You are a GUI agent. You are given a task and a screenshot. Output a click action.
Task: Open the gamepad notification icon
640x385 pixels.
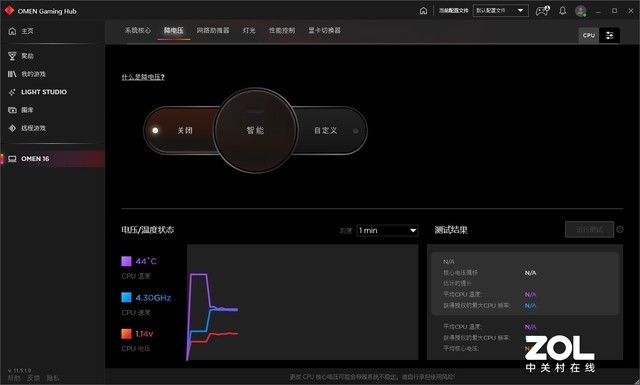click(542, 11)
